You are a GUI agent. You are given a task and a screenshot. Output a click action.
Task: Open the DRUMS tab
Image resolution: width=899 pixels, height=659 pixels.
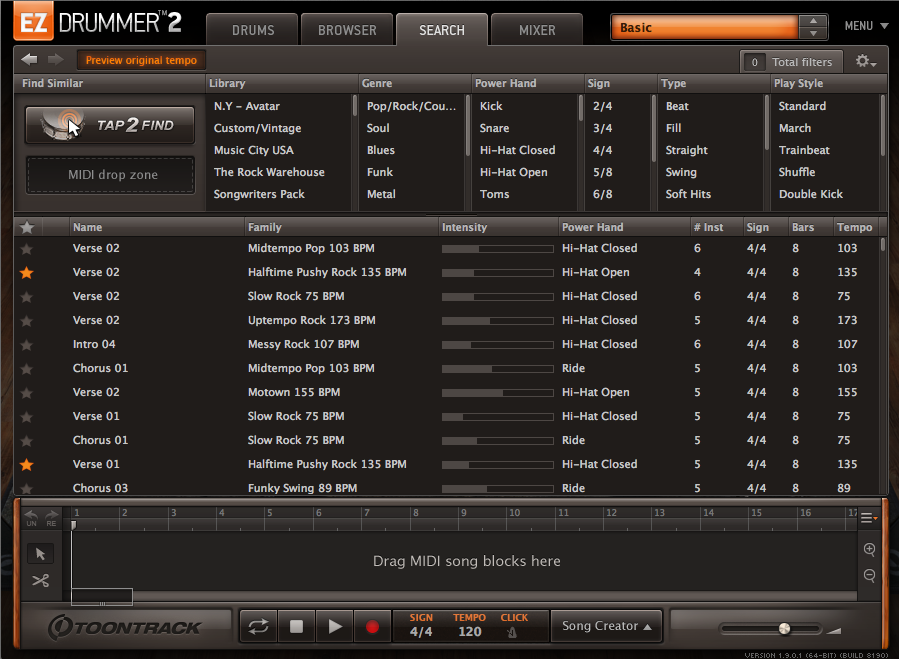pyautogui.click(x=251, y=30)
